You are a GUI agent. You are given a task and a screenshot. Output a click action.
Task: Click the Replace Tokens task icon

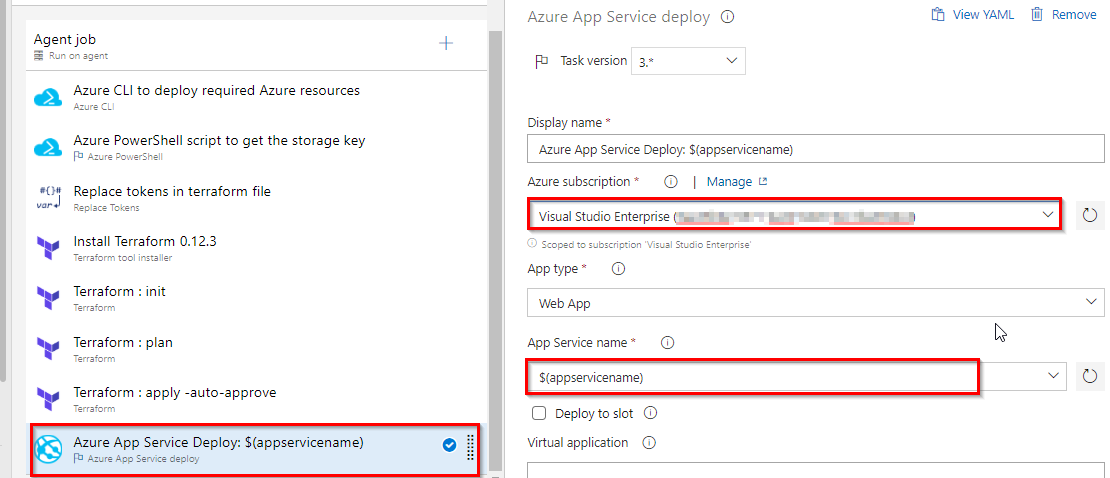[49, 198]
